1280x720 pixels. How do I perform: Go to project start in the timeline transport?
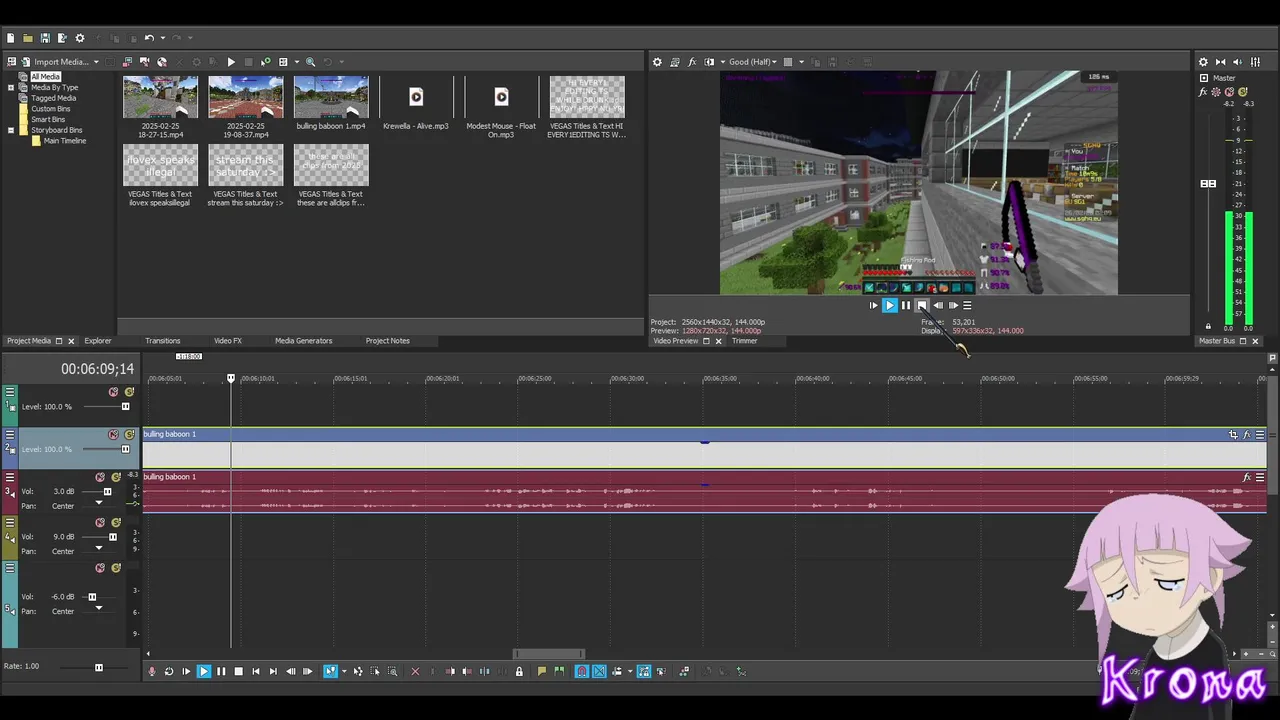coord(256,672)
